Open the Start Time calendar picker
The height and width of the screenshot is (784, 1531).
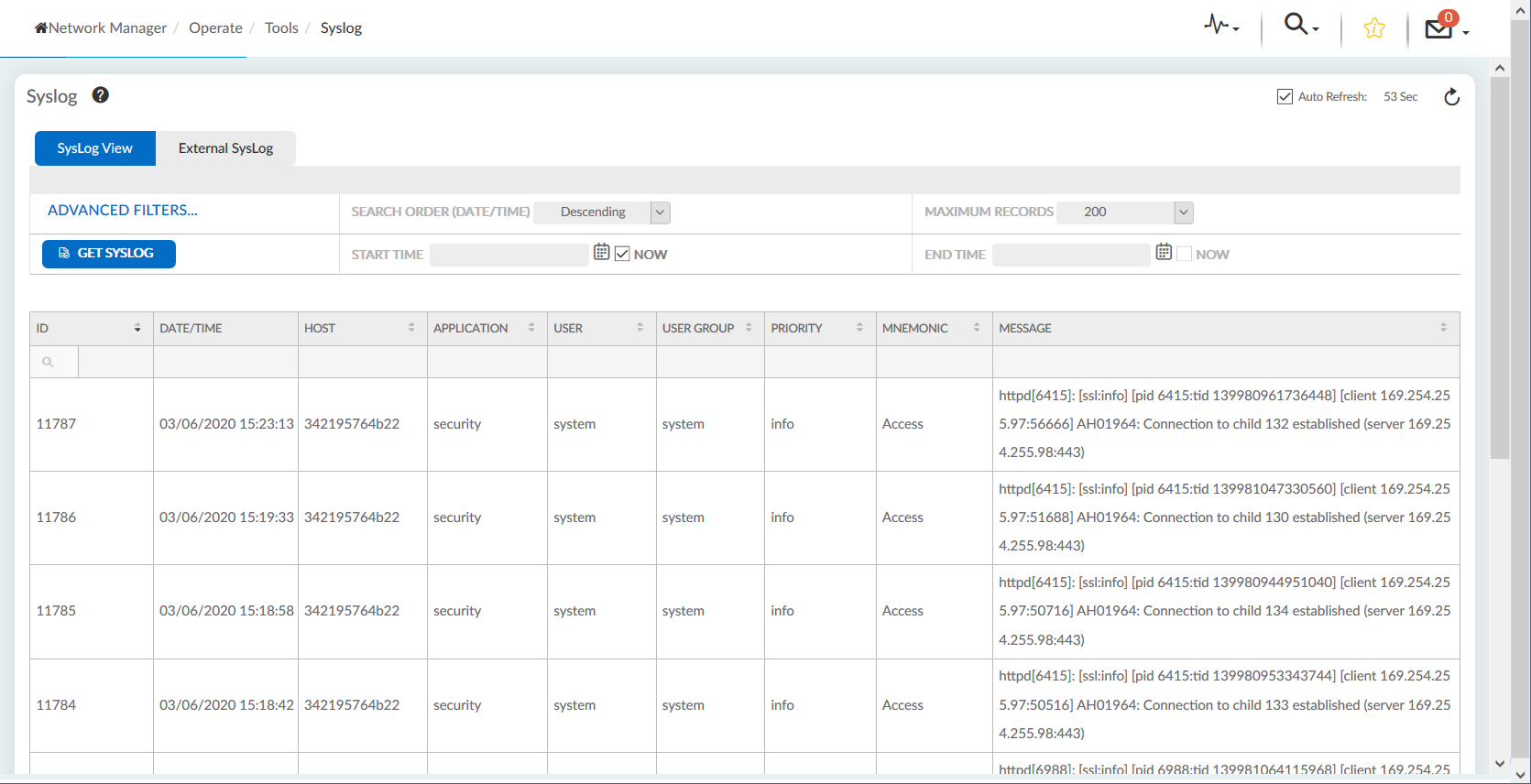[601, 252]
